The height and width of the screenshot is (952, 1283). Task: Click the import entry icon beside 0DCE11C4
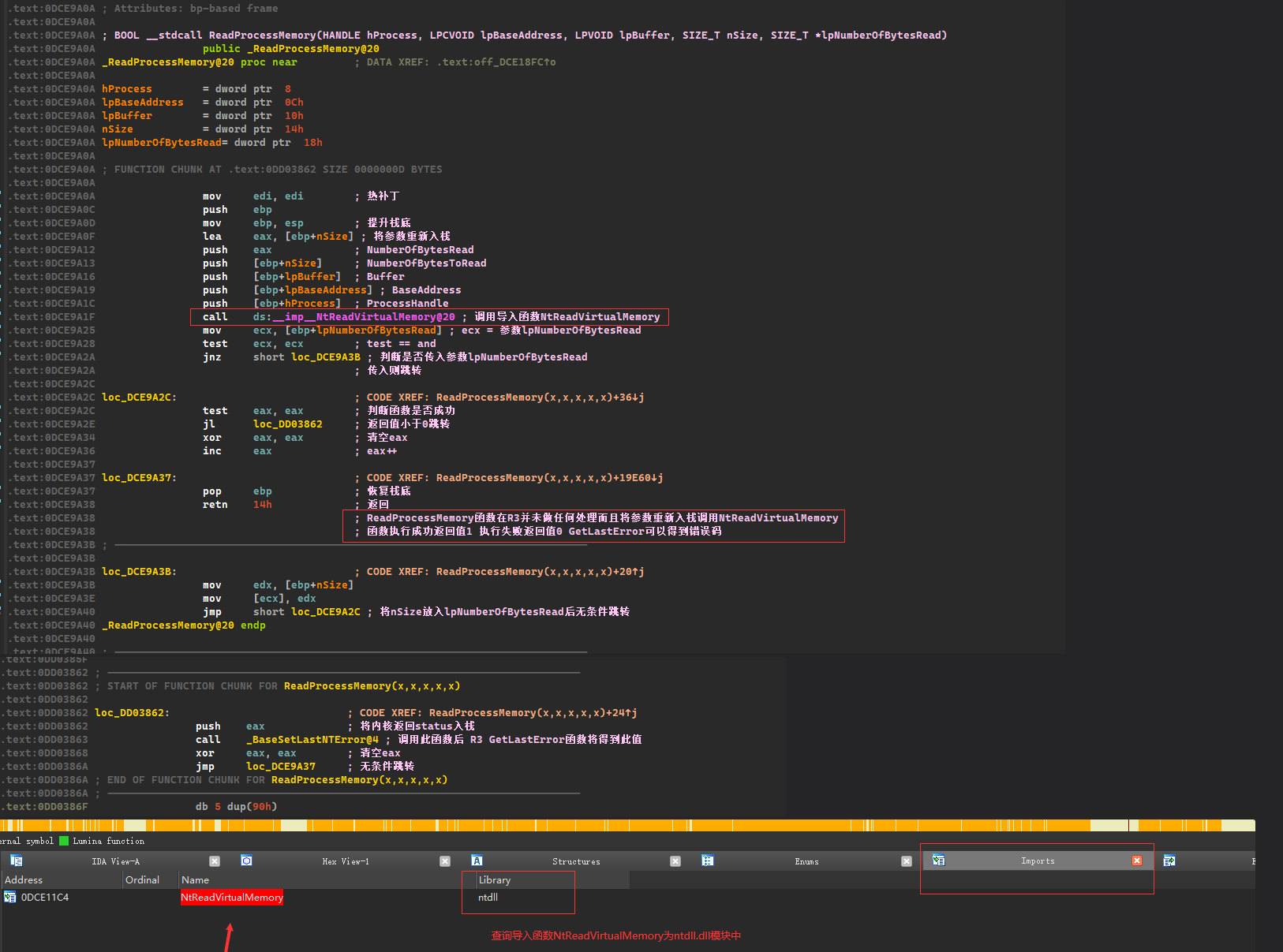pos(10,897)
